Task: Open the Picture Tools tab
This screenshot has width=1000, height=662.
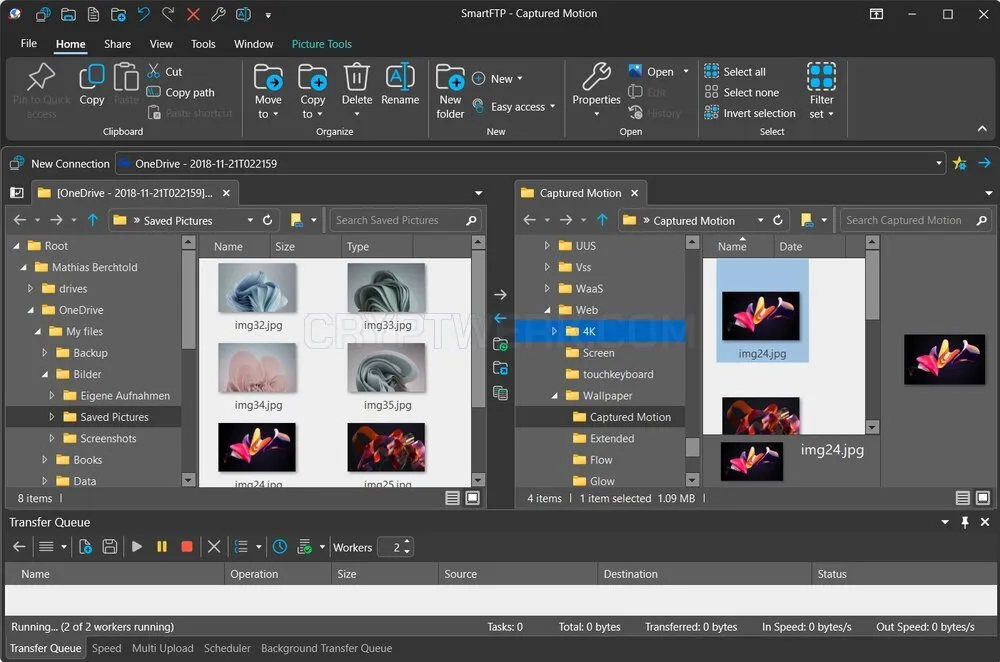Action: click(321, 44)
